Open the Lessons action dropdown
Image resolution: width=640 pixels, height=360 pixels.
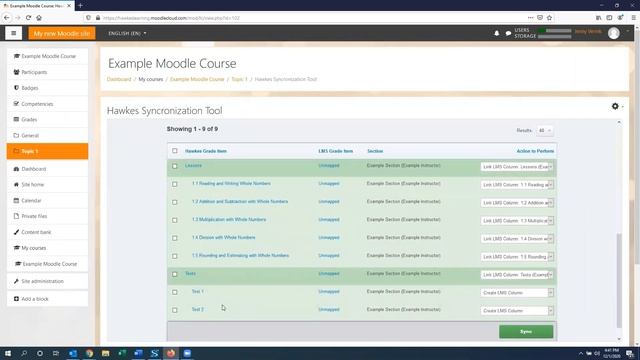517,167
